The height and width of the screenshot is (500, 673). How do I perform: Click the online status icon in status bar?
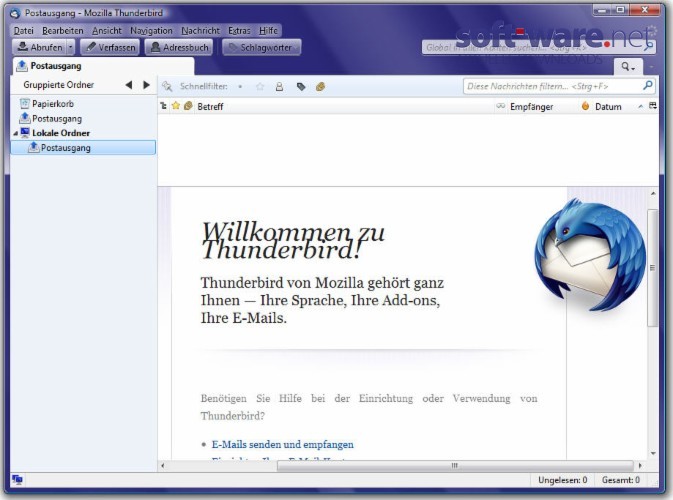[18, 479]
